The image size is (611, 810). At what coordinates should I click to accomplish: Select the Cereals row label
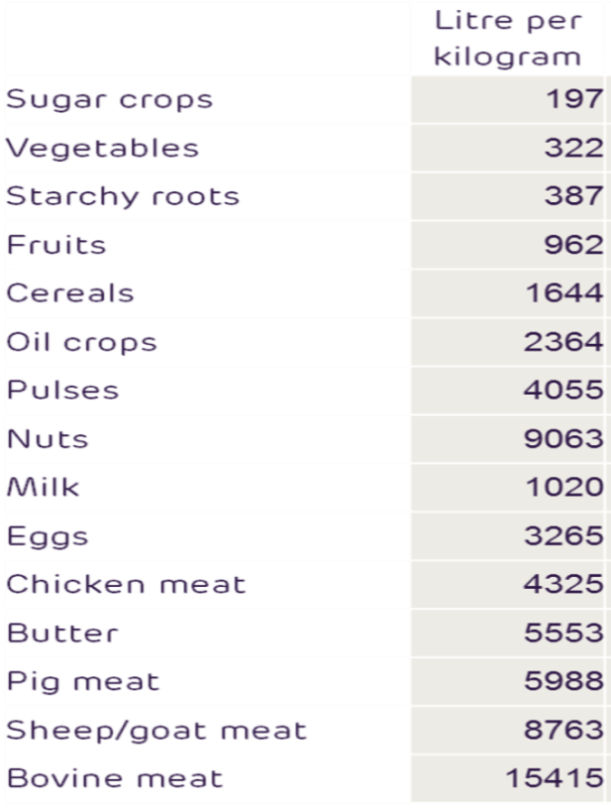70,293
